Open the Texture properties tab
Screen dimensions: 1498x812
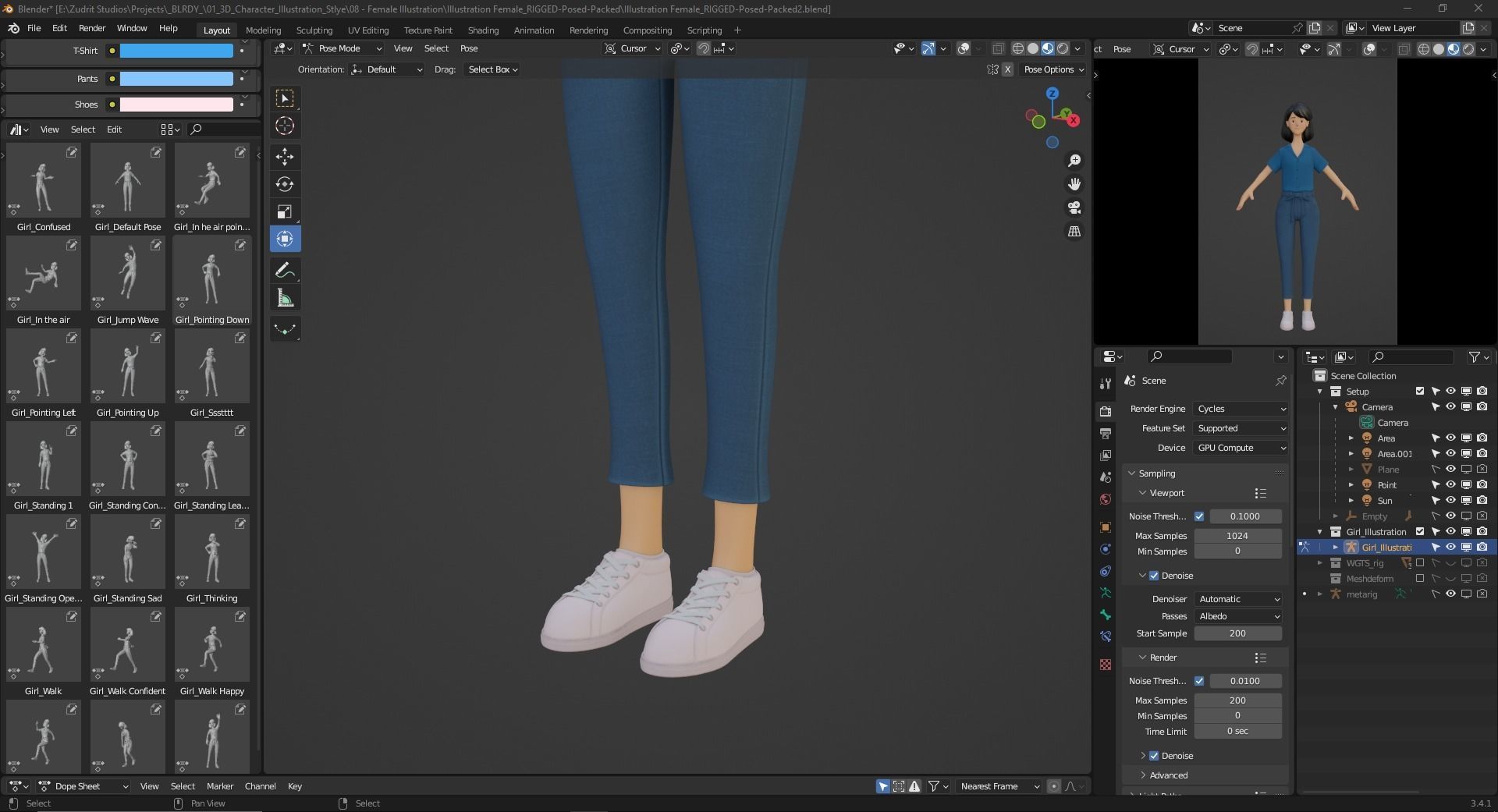pos(1106,665)
